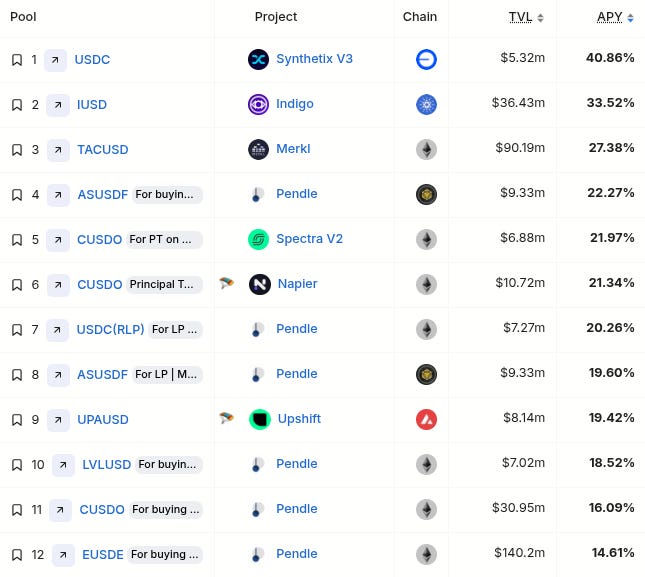Click the 'For LP | M...' tag on ASUSDF
Screen dimensions: 645x577
point(167,375)
